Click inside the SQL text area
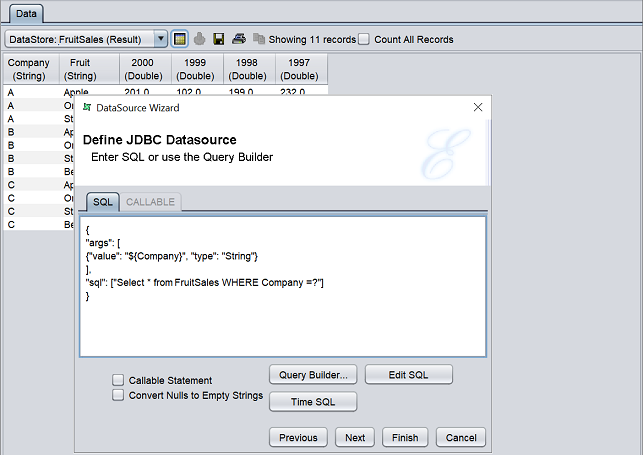Screen dimensions: 643x455 coord(282,320)
